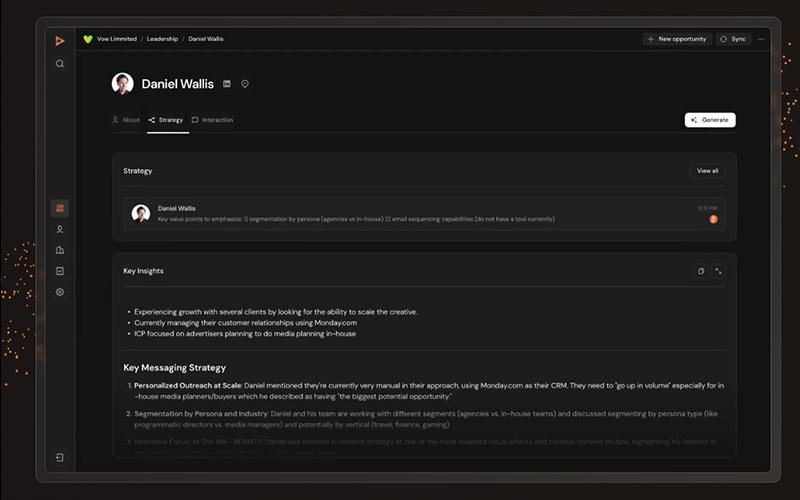The height and width of the screenshot is (500, 800).
Task: Open the contacts person icon in sidebar
Action: (60, 230)
